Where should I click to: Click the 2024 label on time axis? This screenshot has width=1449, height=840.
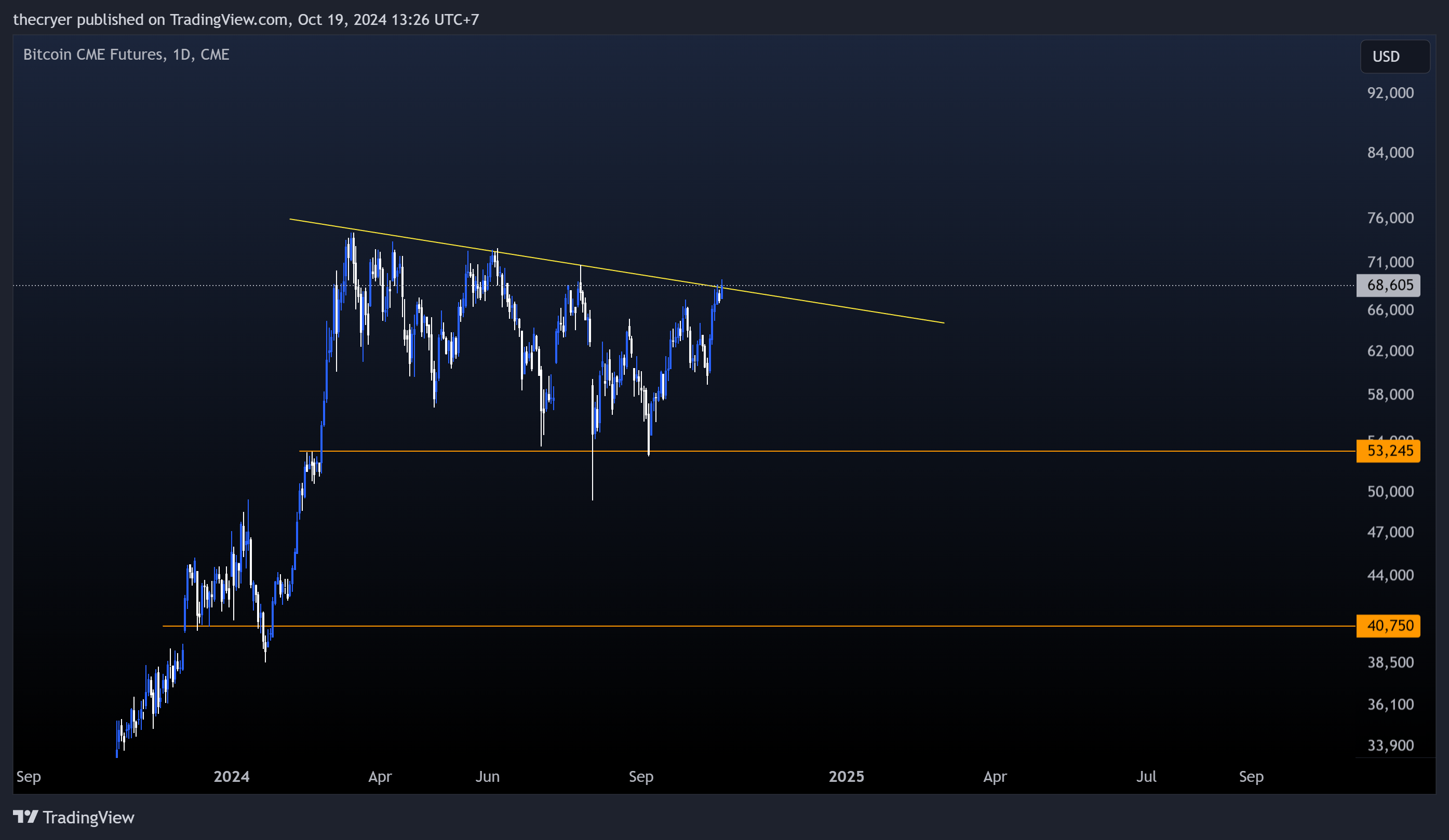(232, 777)
